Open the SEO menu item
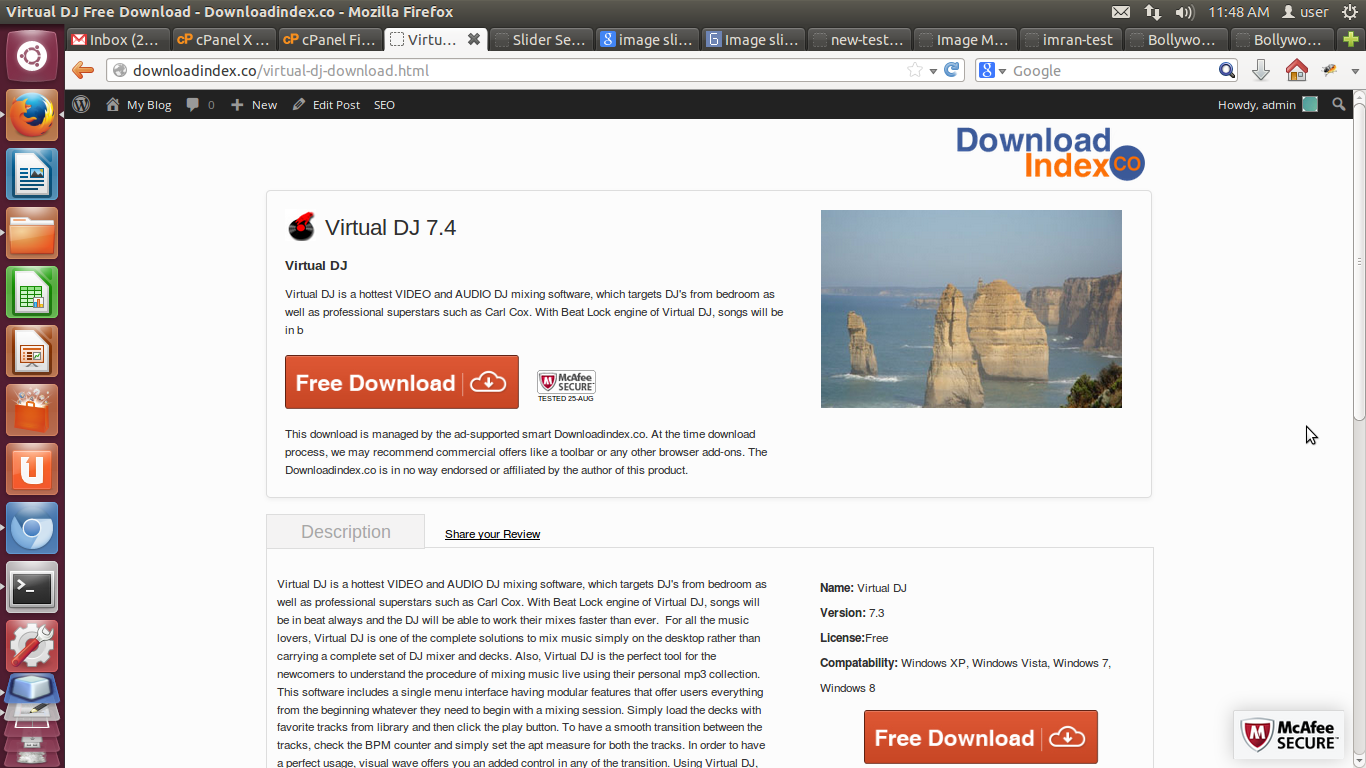This screenshot has width=1366, height=768. click(384, 104)
